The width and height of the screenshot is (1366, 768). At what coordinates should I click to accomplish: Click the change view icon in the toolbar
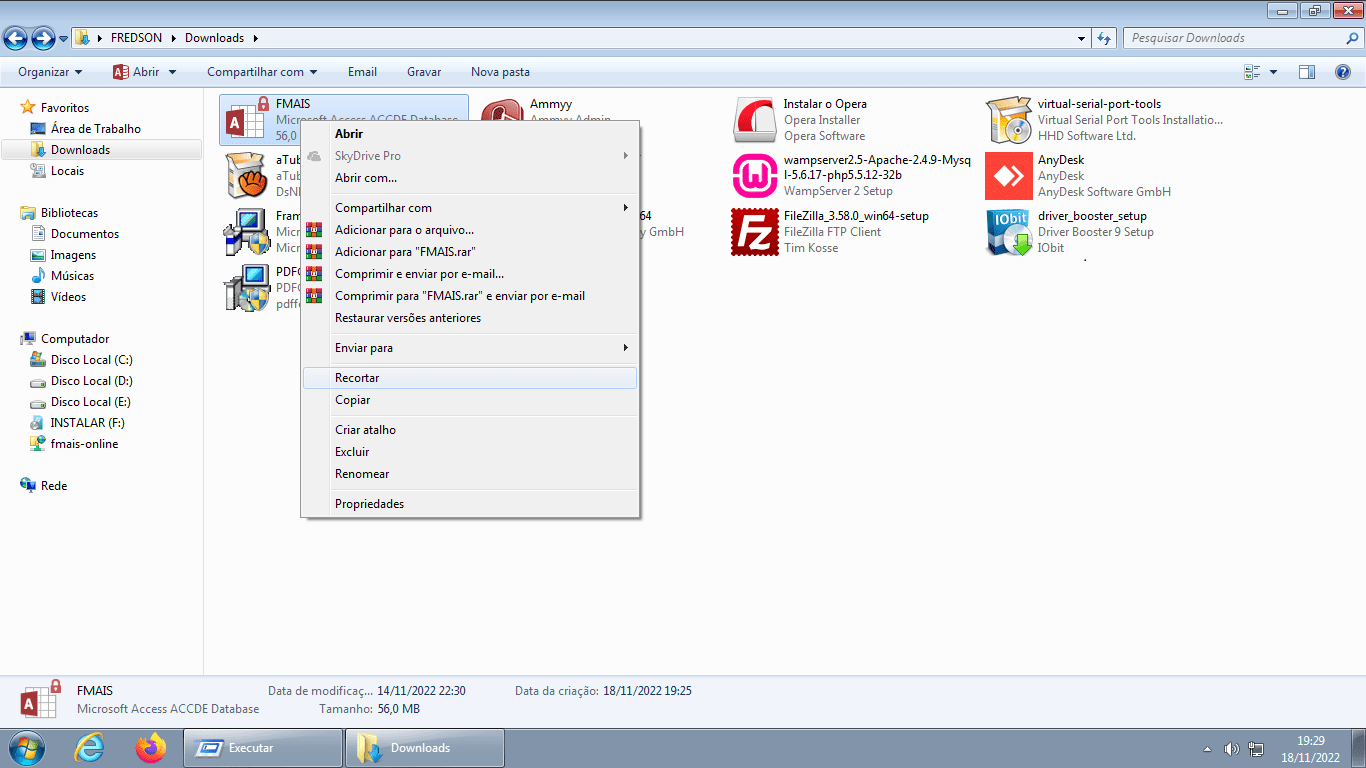click(x=1252, y=72)
